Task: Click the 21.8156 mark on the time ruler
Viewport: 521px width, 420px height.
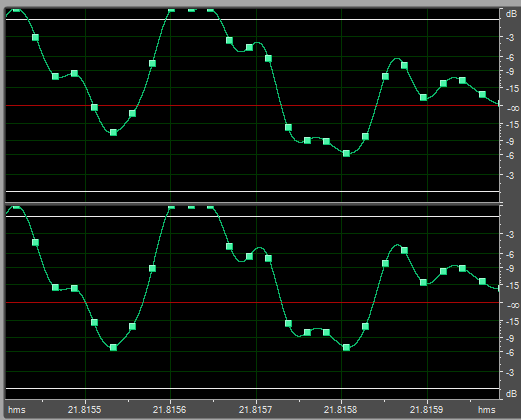Action: point(170,409)
